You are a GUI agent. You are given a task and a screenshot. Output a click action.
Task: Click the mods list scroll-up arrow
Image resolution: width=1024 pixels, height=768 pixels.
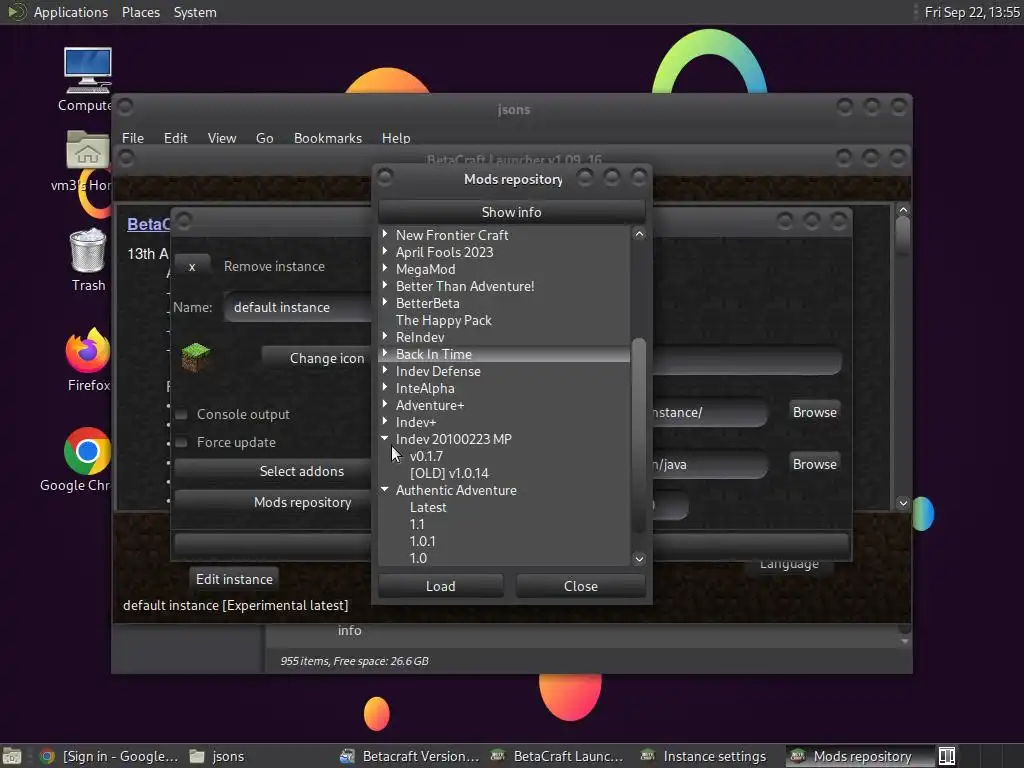[639, 234]
